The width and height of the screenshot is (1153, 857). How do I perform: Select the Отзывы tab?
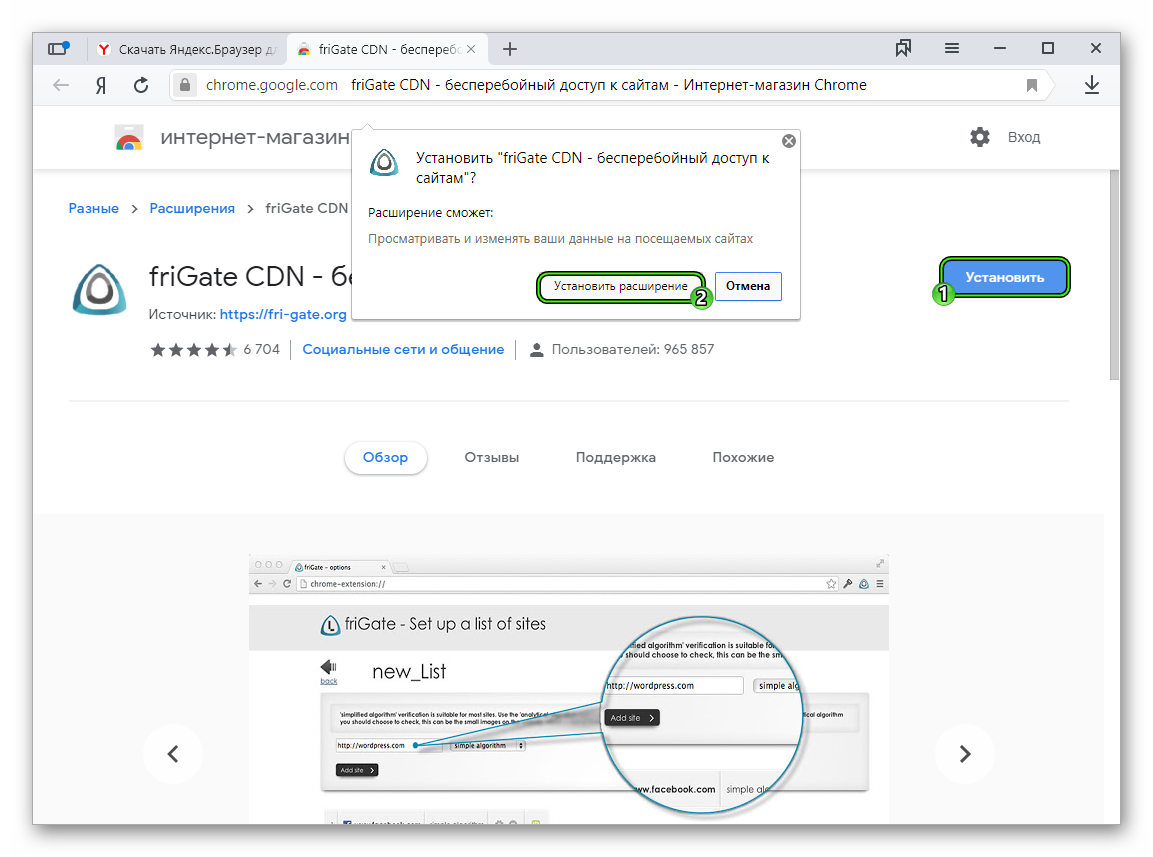491,457
